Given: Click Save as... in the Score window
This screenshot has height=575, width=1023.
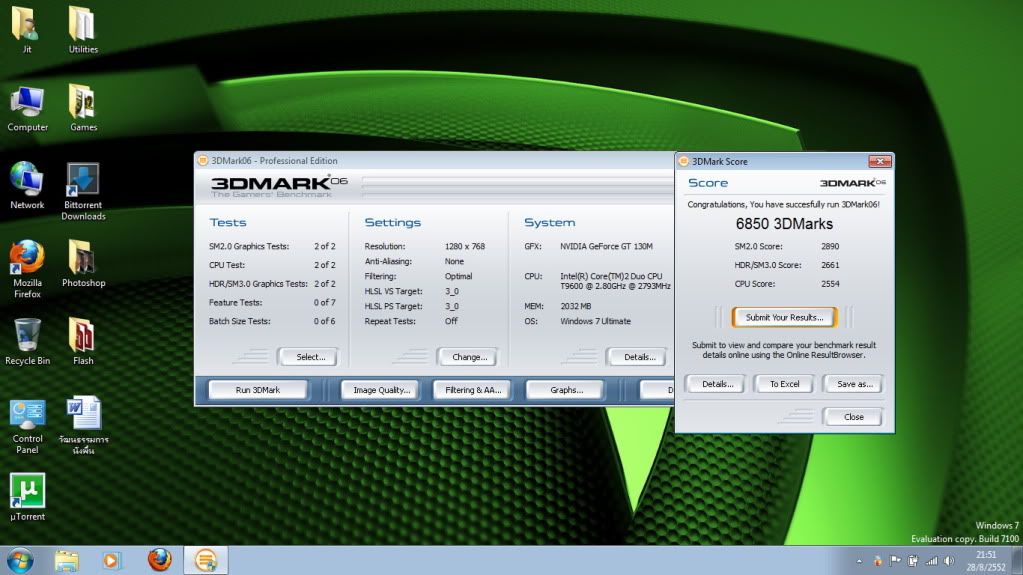Looking at the screenshot, I should tap(853, 384).
